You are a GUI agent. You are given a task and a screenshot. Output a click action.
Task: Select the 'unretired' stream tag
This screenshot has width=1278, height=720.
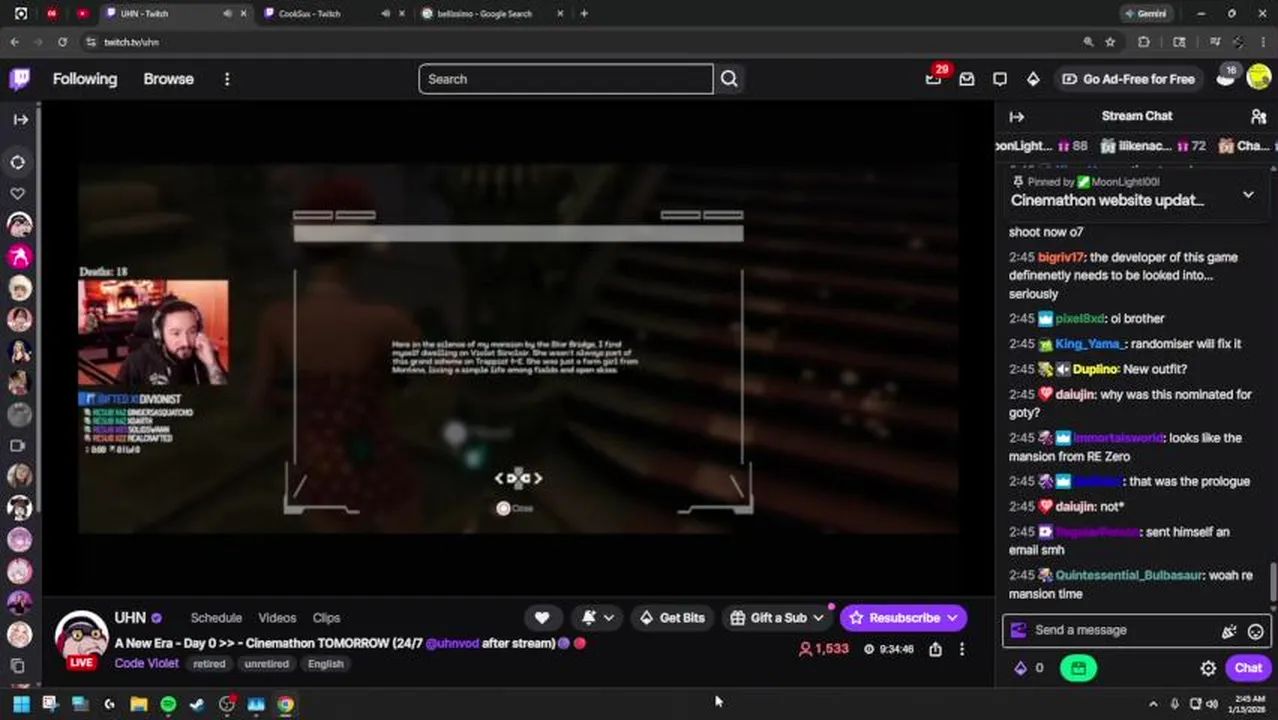point(266,664)
